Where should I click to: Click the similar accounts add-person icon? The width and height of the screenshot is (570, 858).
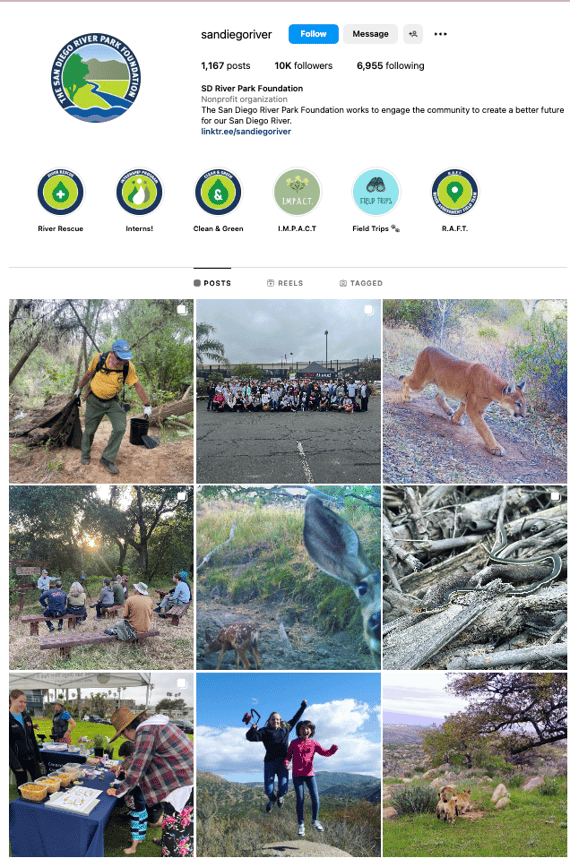pyautogui.click(x=413, y=34)
